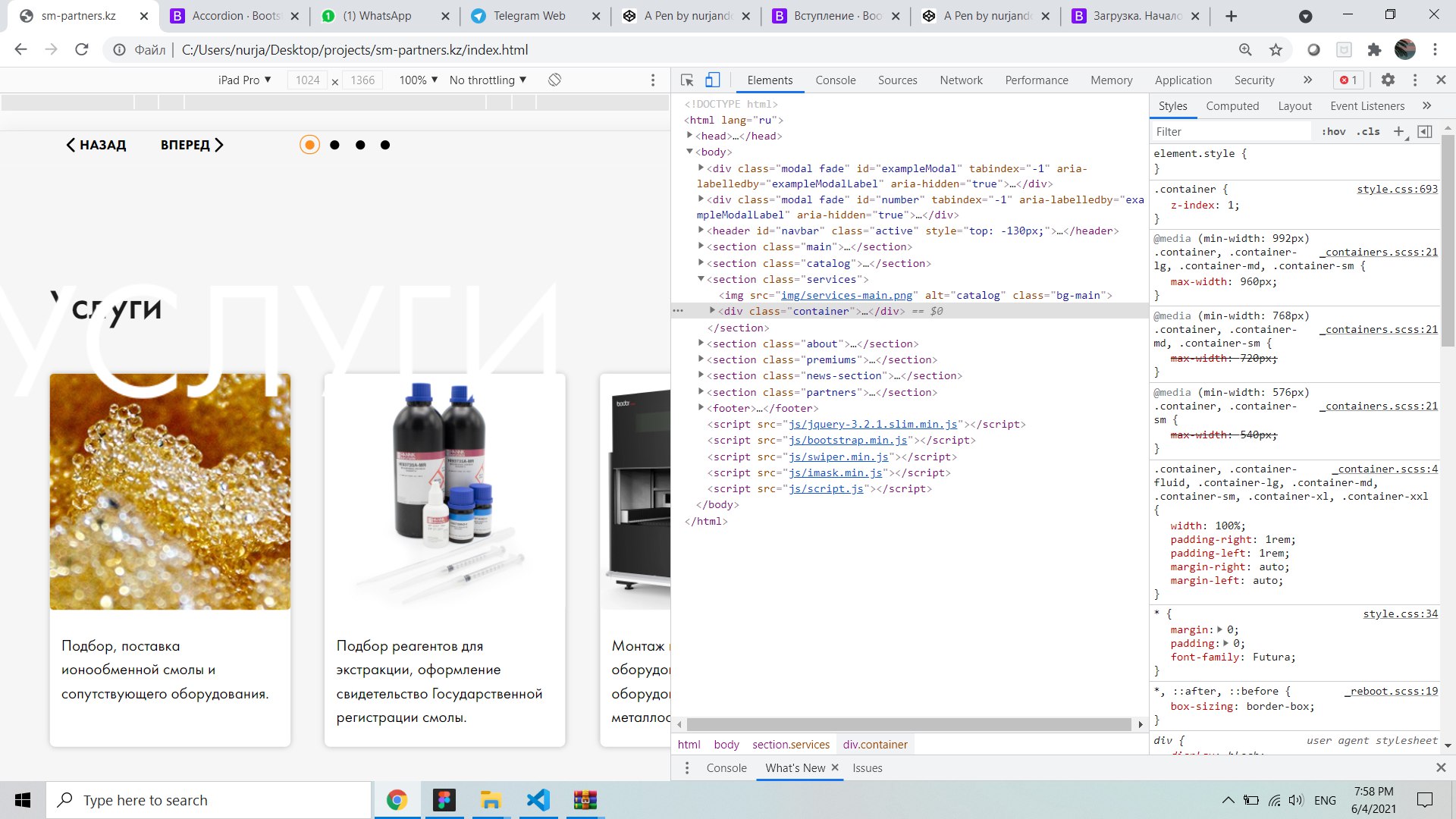This screenshot has width=1456, height=819.
Task: Close the Accordion Bootstrap tab
Action: [295, 16]
